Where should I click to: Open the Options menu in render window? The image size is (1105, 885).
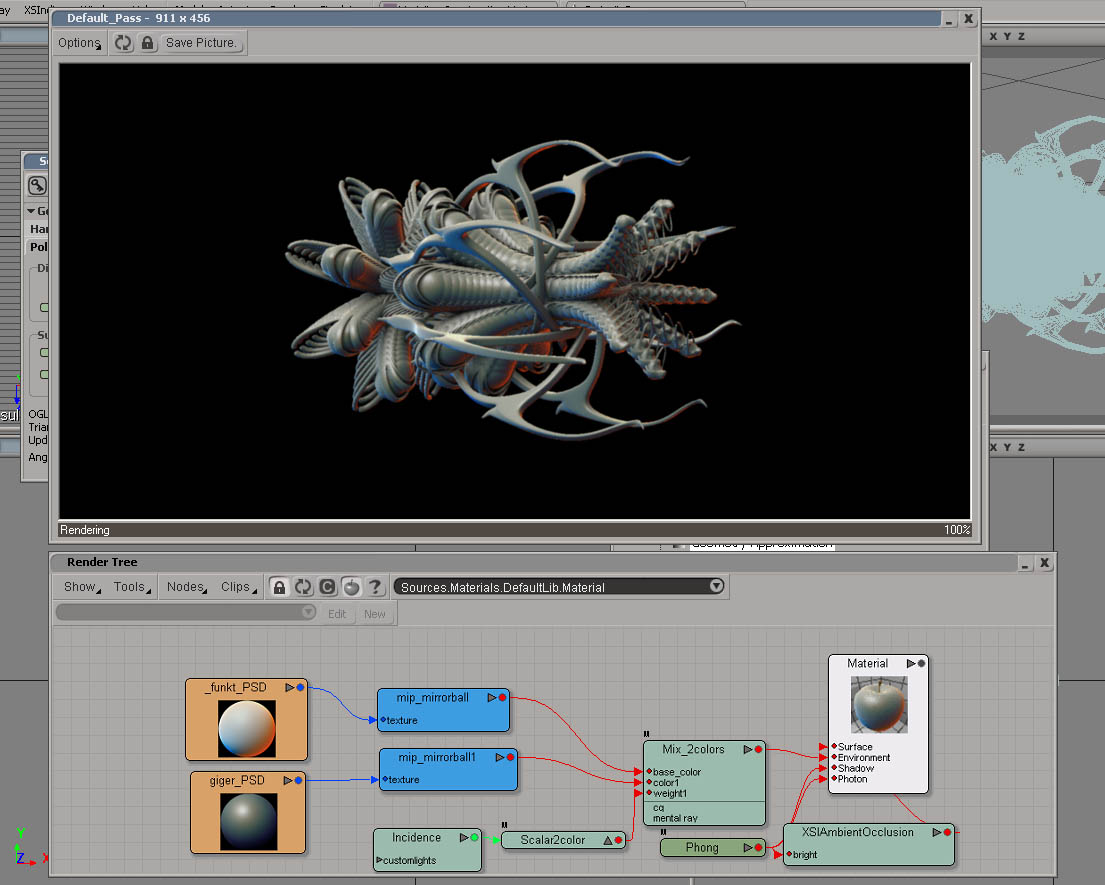(79, 43)
